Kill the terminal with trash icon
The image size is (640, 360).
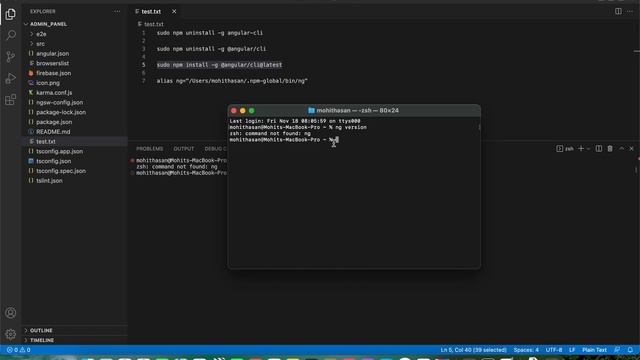tap(610, 149)
